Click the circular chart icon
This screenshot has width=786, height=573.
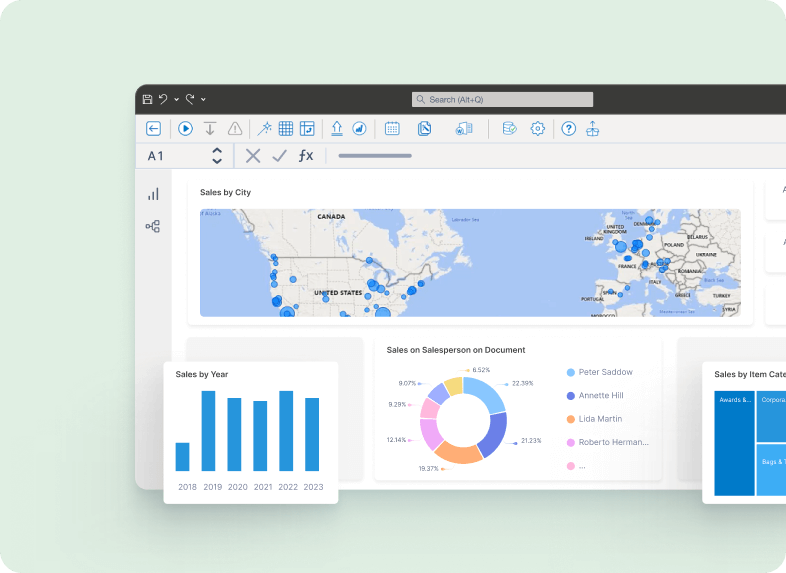click(359, 129)
